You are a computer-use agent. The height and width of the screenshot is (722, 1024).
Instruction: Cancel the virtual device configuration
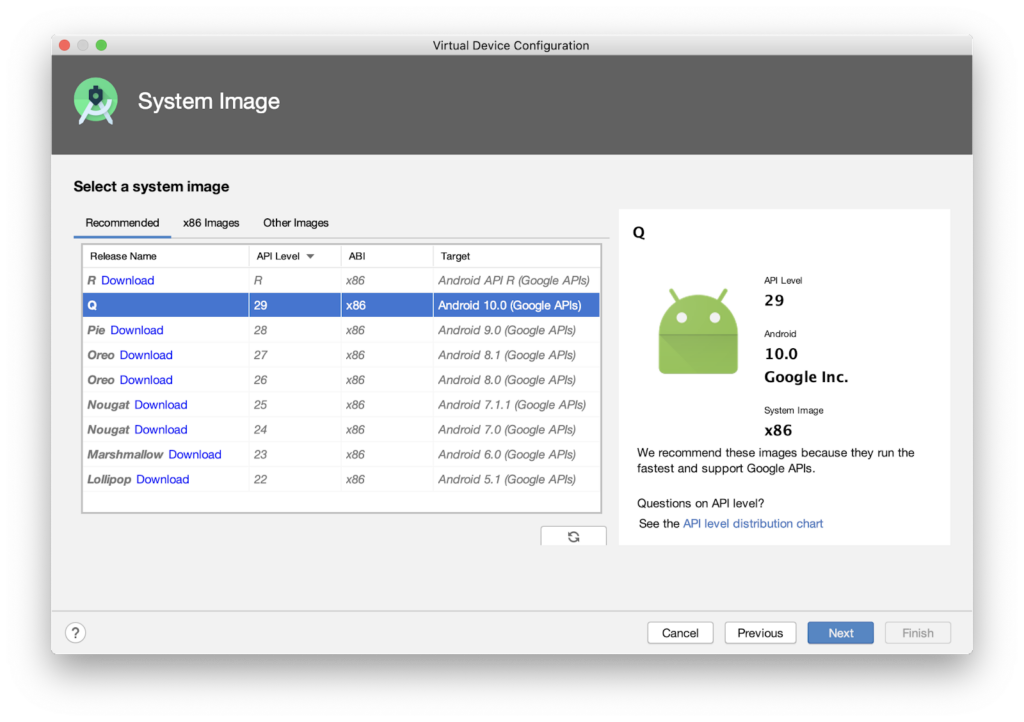pyautogui.click(x=680, y=633)
